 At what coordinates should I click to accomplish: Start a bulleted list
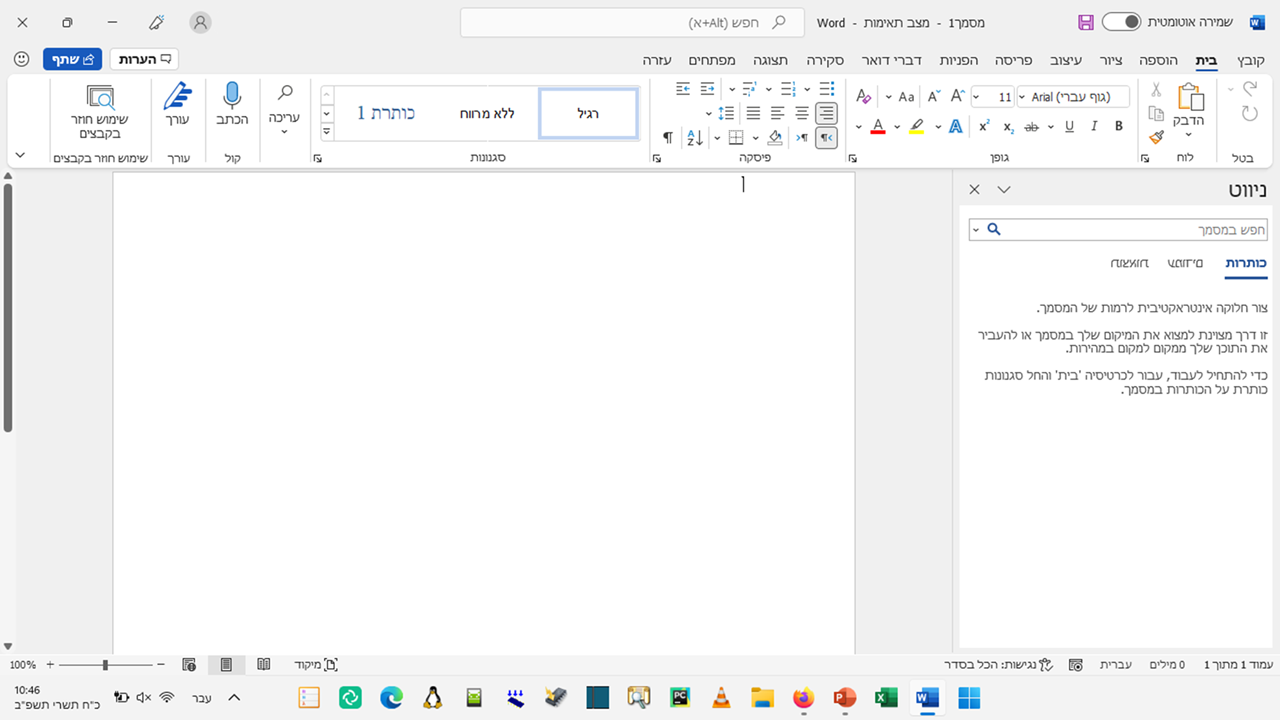point(826,89)
